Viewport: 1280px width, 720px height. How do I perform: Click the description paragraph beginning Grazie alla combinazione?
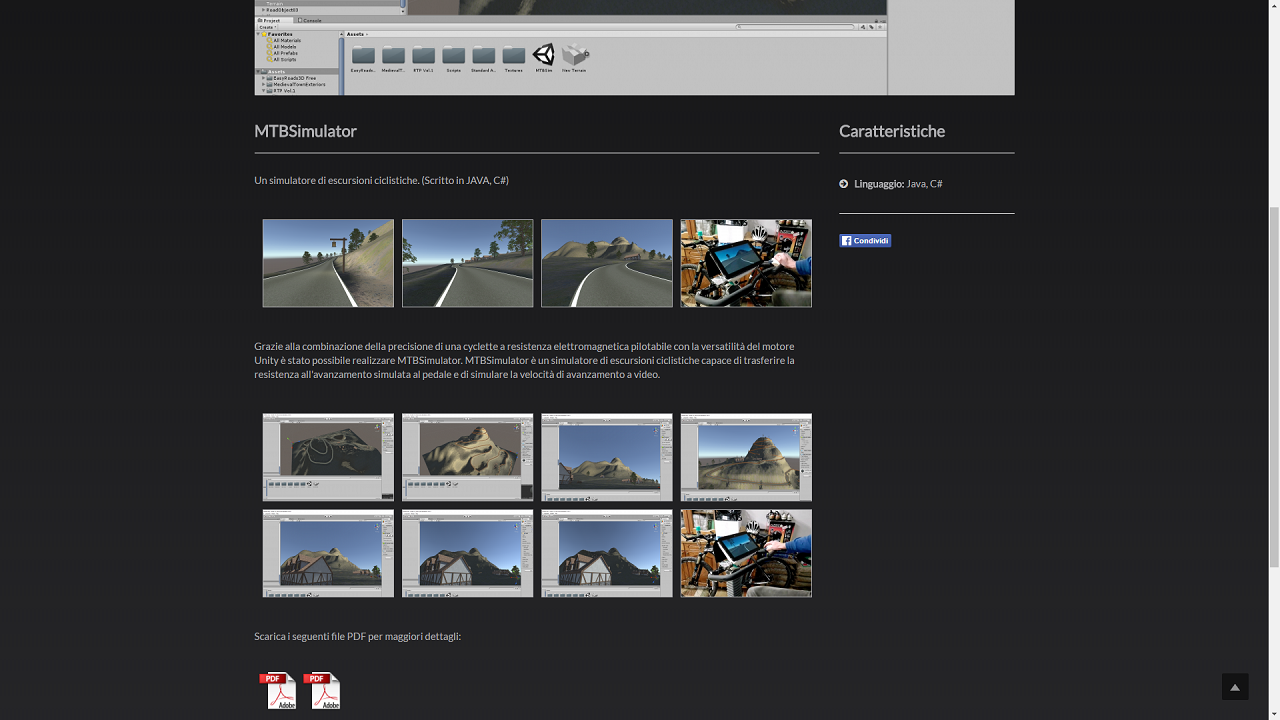[524, 360]
